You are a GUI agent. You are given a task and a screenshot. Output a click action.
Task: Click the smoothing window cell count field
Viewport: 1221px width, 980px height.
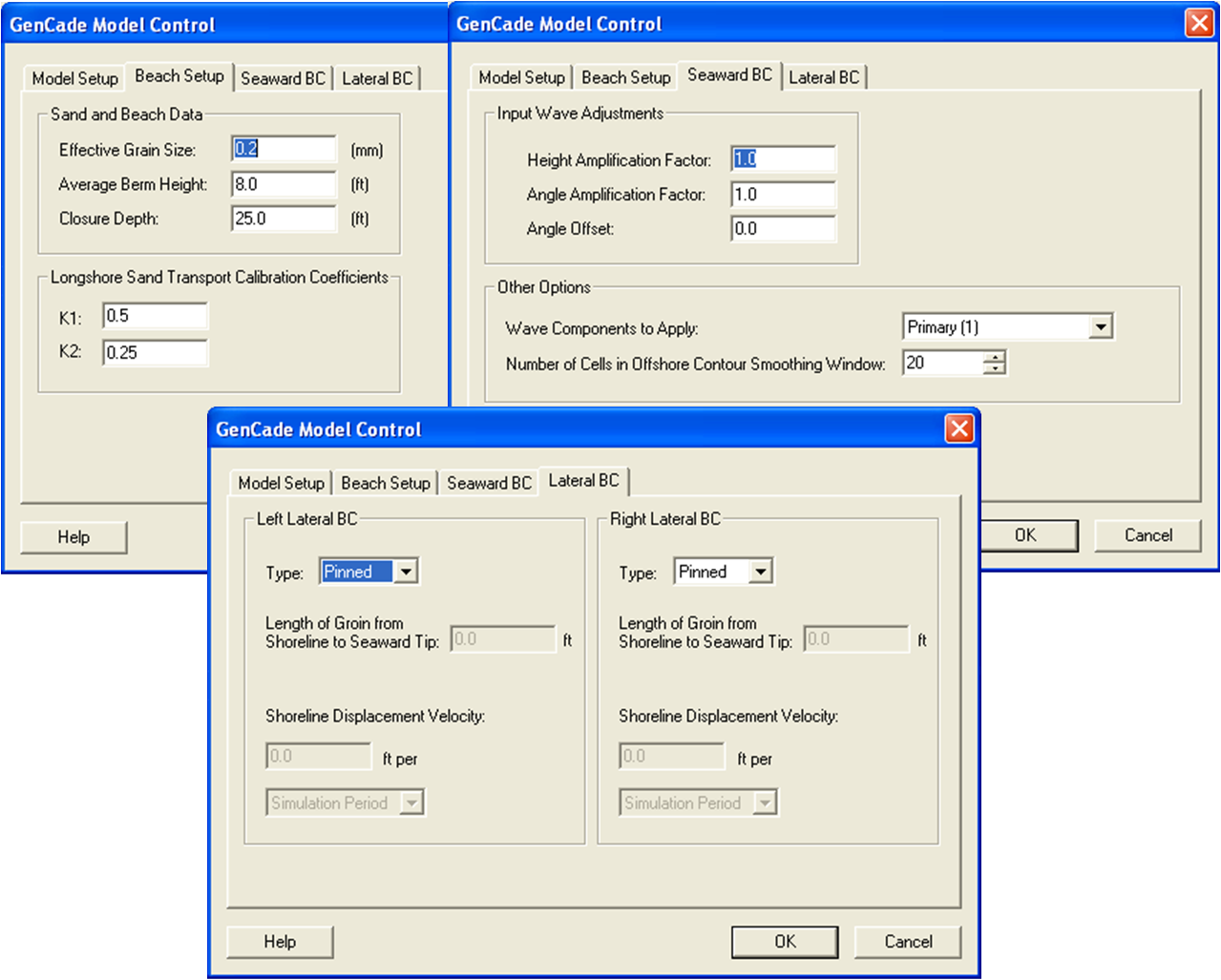[x=943, y=363]
